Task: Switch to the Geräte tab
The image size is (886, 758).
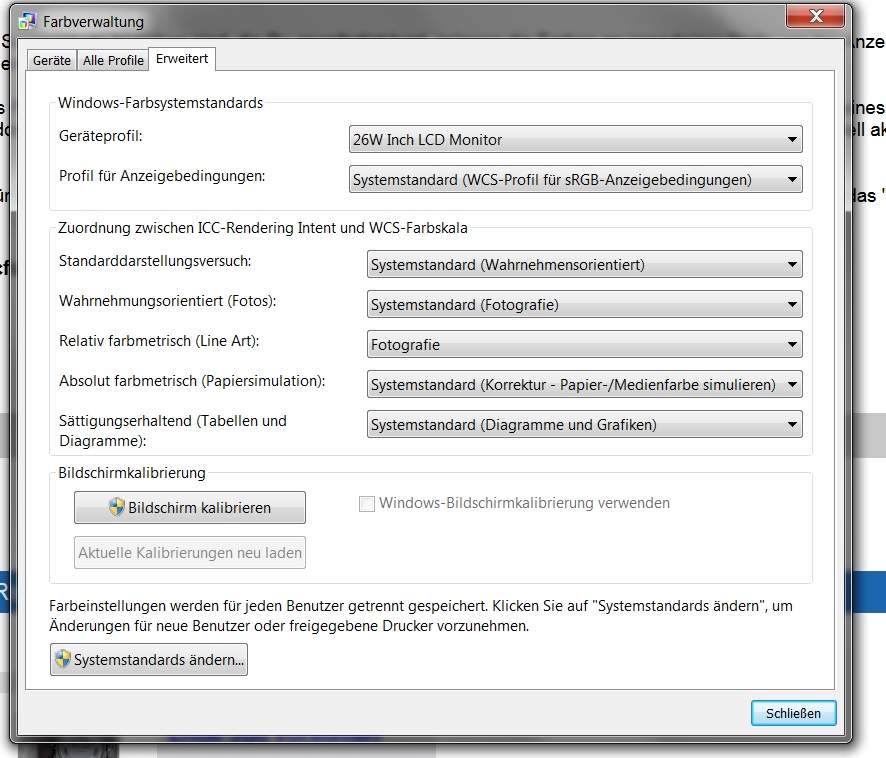Action: point(52,60)
